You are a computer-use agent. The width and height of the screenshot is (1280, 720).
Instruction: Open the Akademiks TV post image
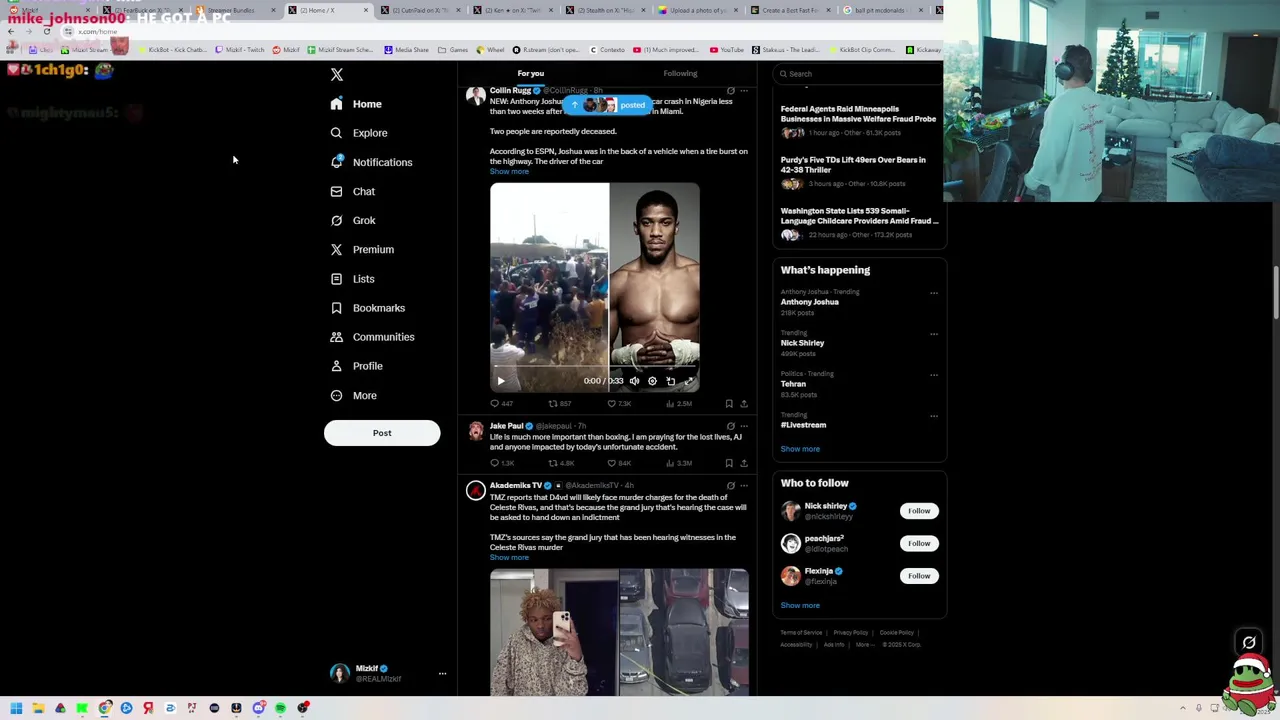619,631
